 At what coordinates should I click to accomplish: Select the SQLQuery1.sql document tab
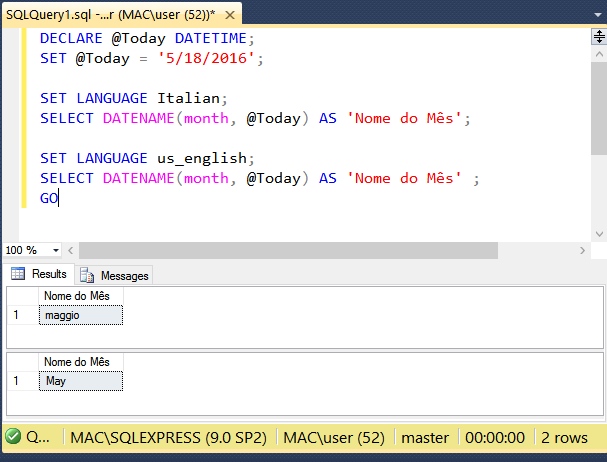pyautogui.click(x=122, y=15)
